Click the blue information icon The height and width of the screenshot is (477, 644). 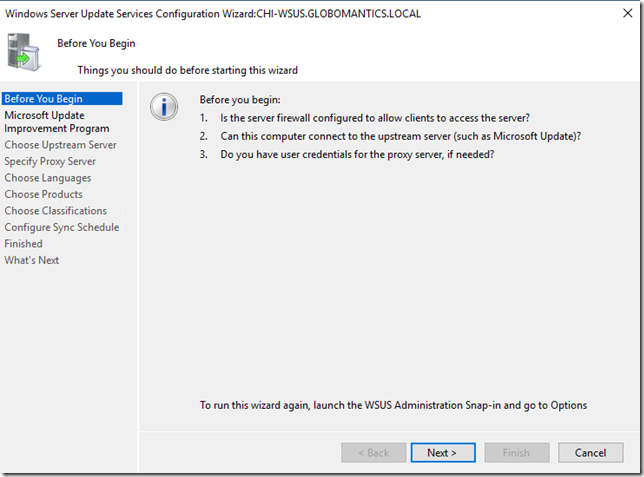(164, 107)
